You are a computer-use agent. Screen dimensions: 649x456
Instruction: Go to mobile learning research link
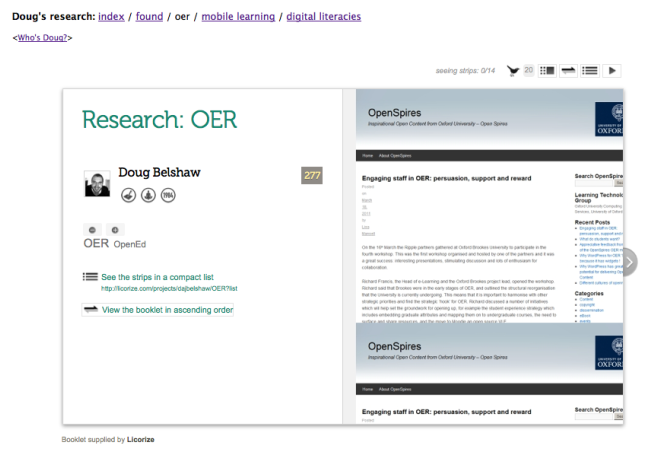tap(238, 17)
